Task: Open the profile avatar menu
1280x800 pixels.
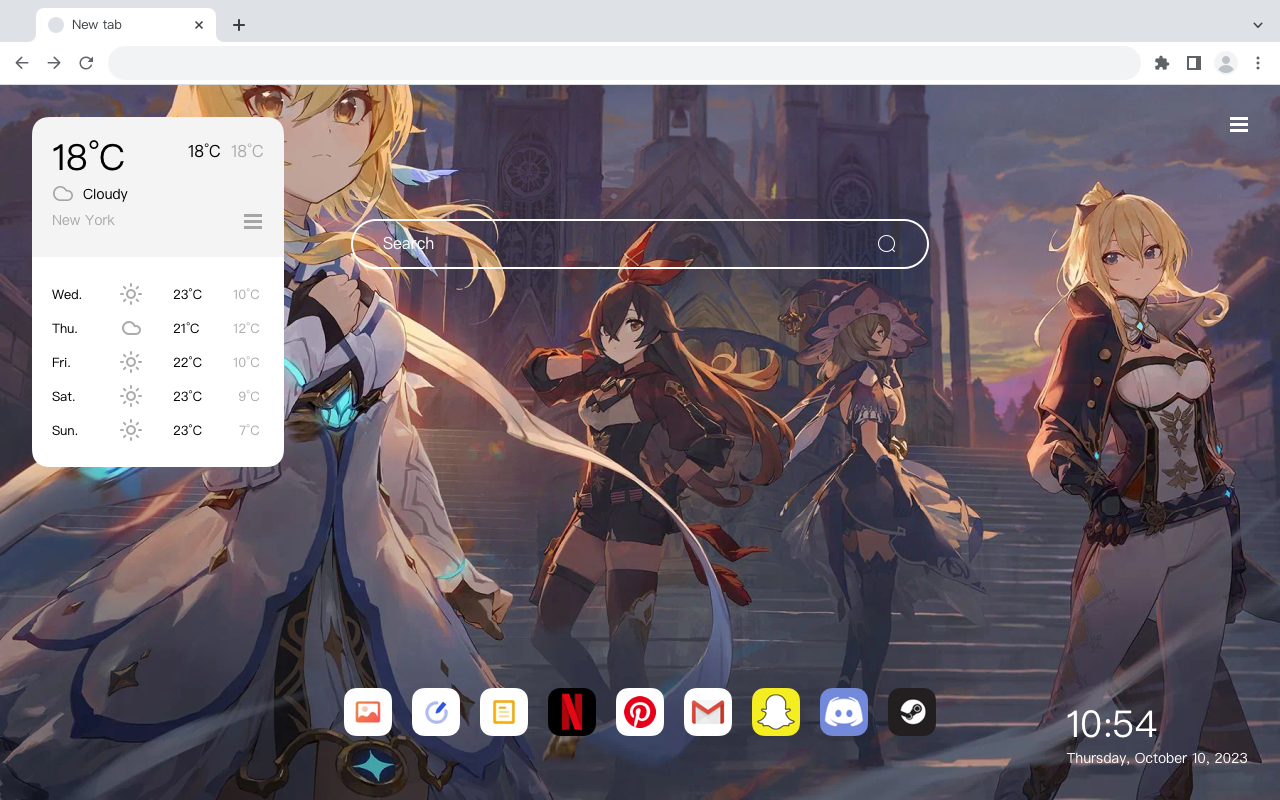Action: (x=1226, y=63)
